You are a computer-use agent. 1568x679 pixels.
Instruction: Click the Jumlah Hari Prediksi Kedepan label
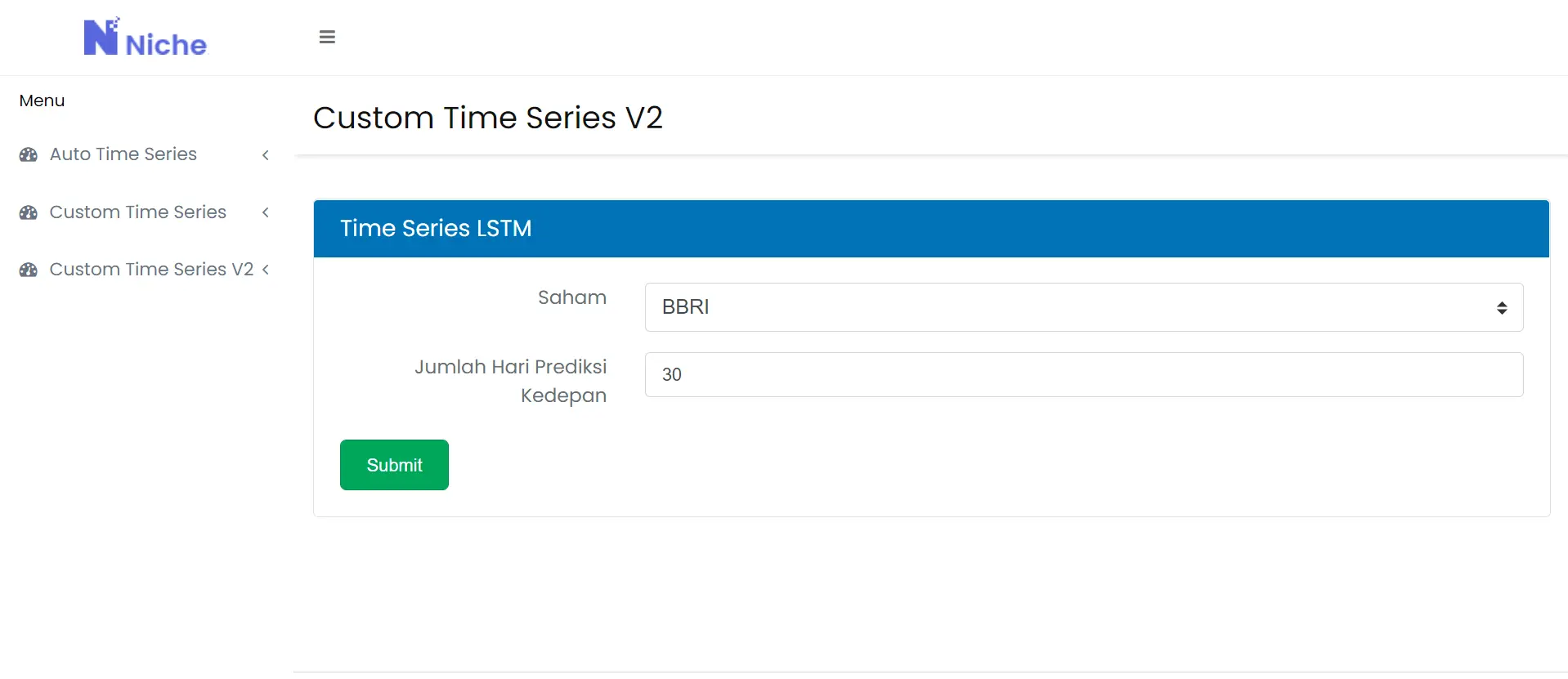[x=511, y=381]
